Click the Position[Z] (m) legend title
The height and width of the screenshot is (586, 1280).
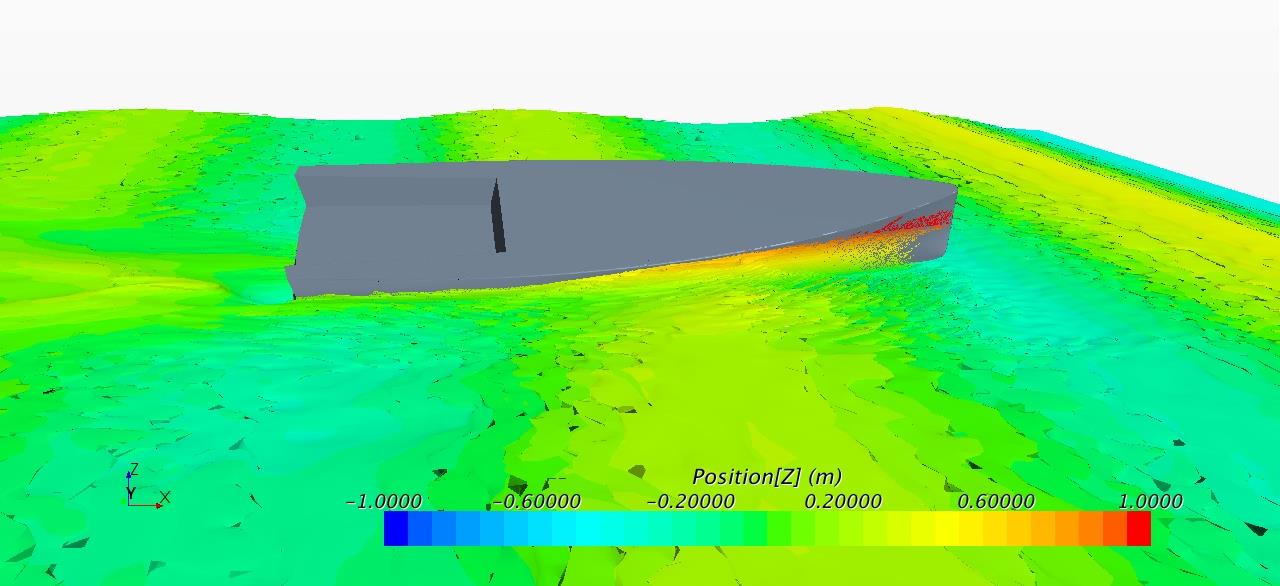click(x=767, y=477)
